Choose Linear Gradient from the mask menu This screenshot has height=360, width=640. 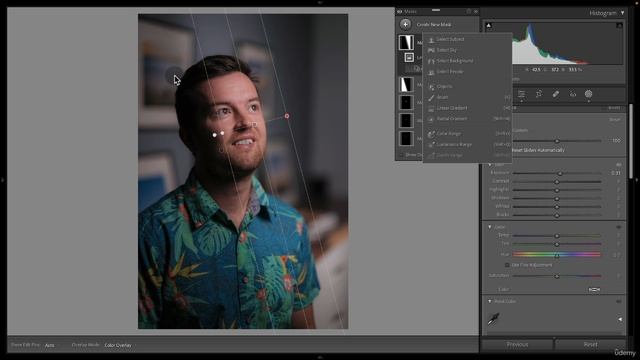click(x=467, y=108)
